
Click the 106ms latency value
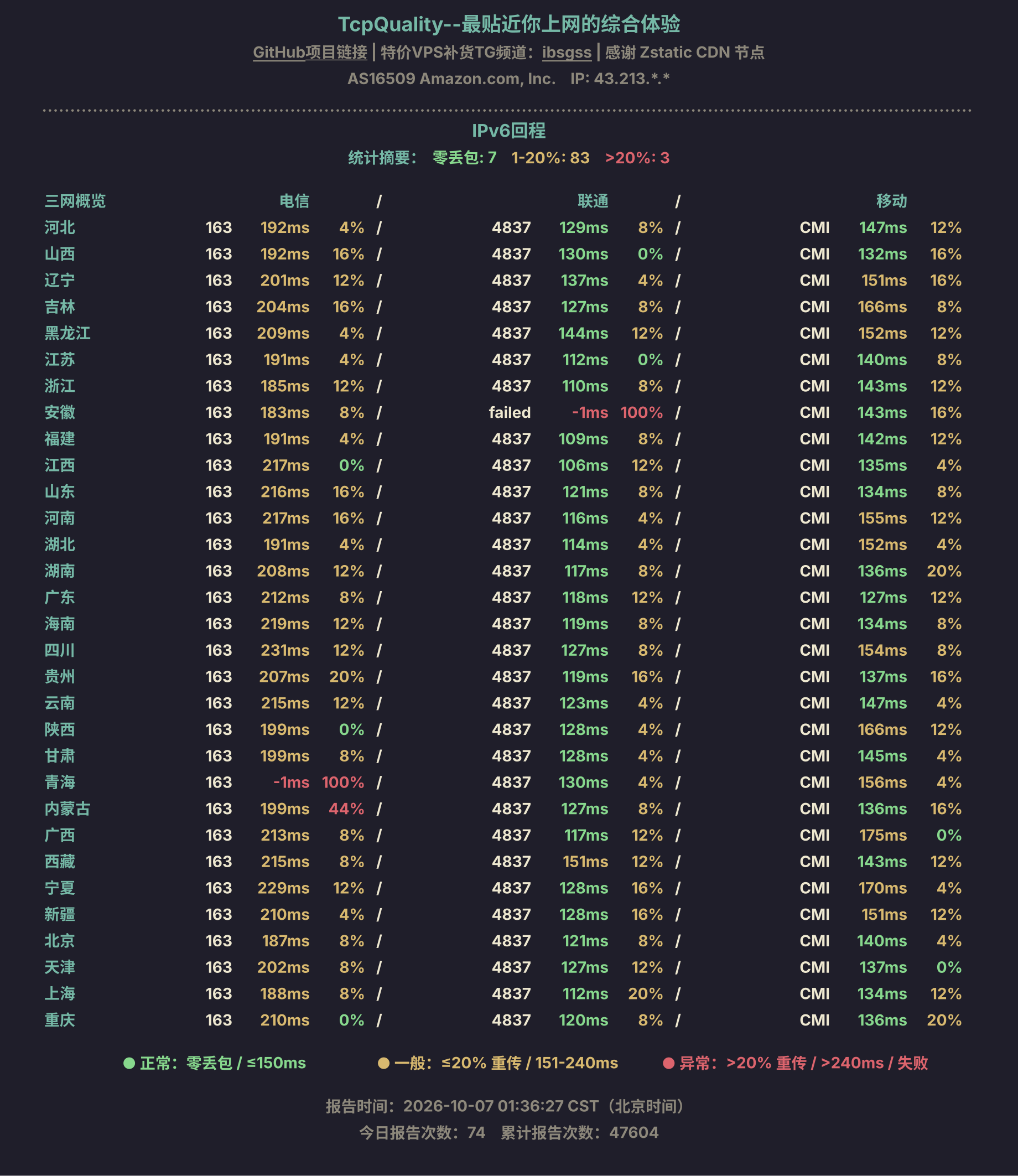[584, 465]
